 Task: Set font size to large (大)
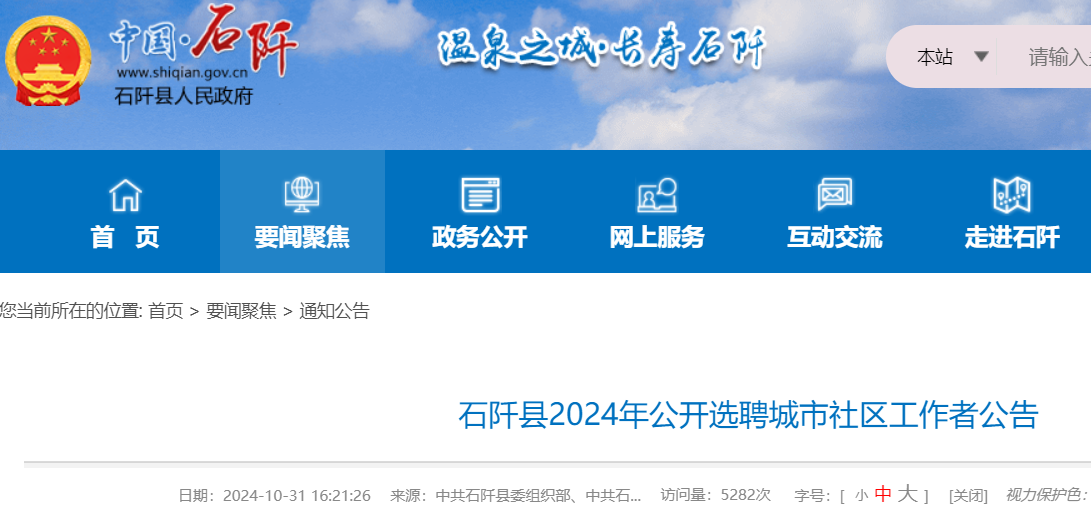coord(907,494)
